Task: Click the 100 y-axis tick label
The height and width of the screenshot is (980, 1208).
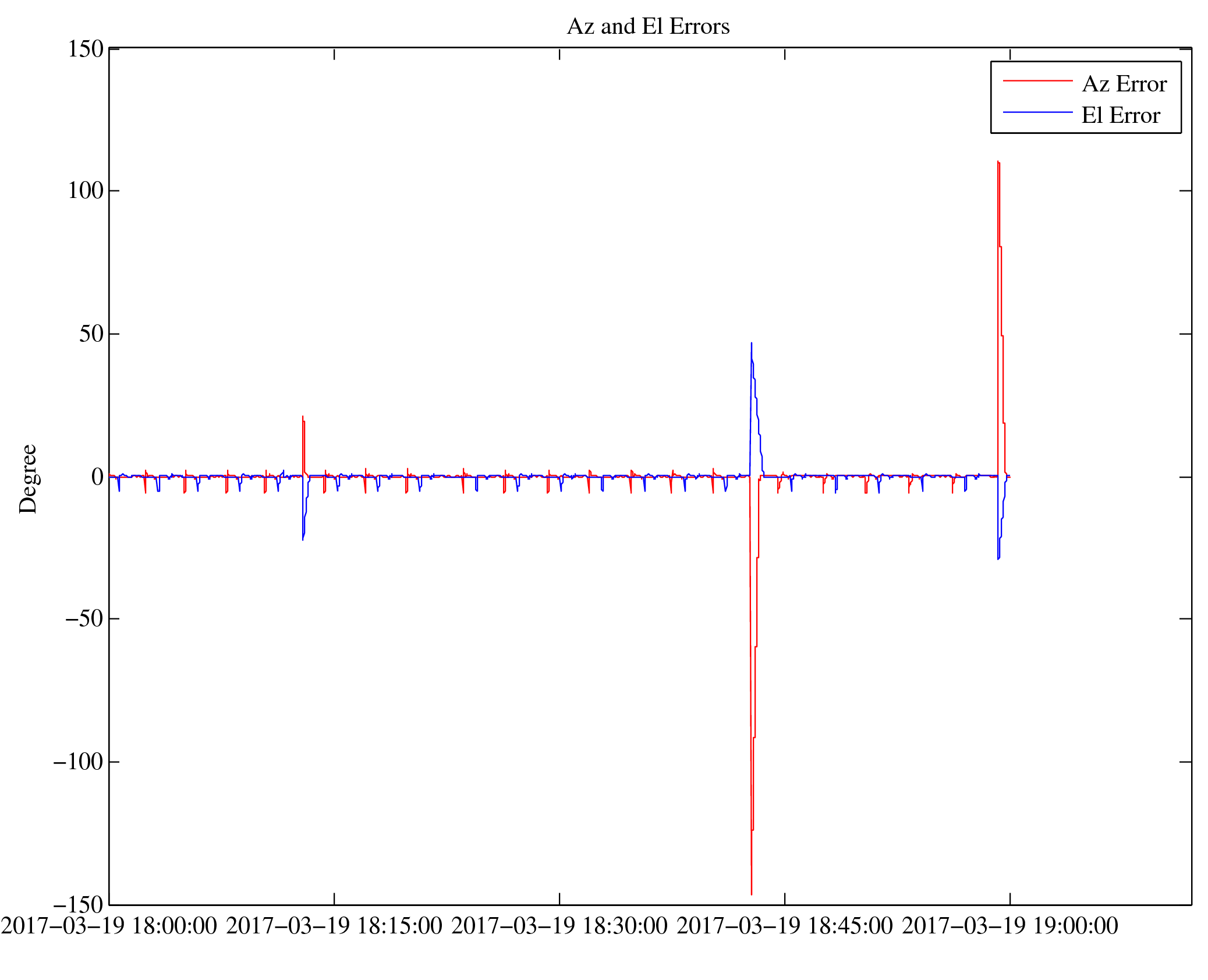Action: click(x=86, y=190)
